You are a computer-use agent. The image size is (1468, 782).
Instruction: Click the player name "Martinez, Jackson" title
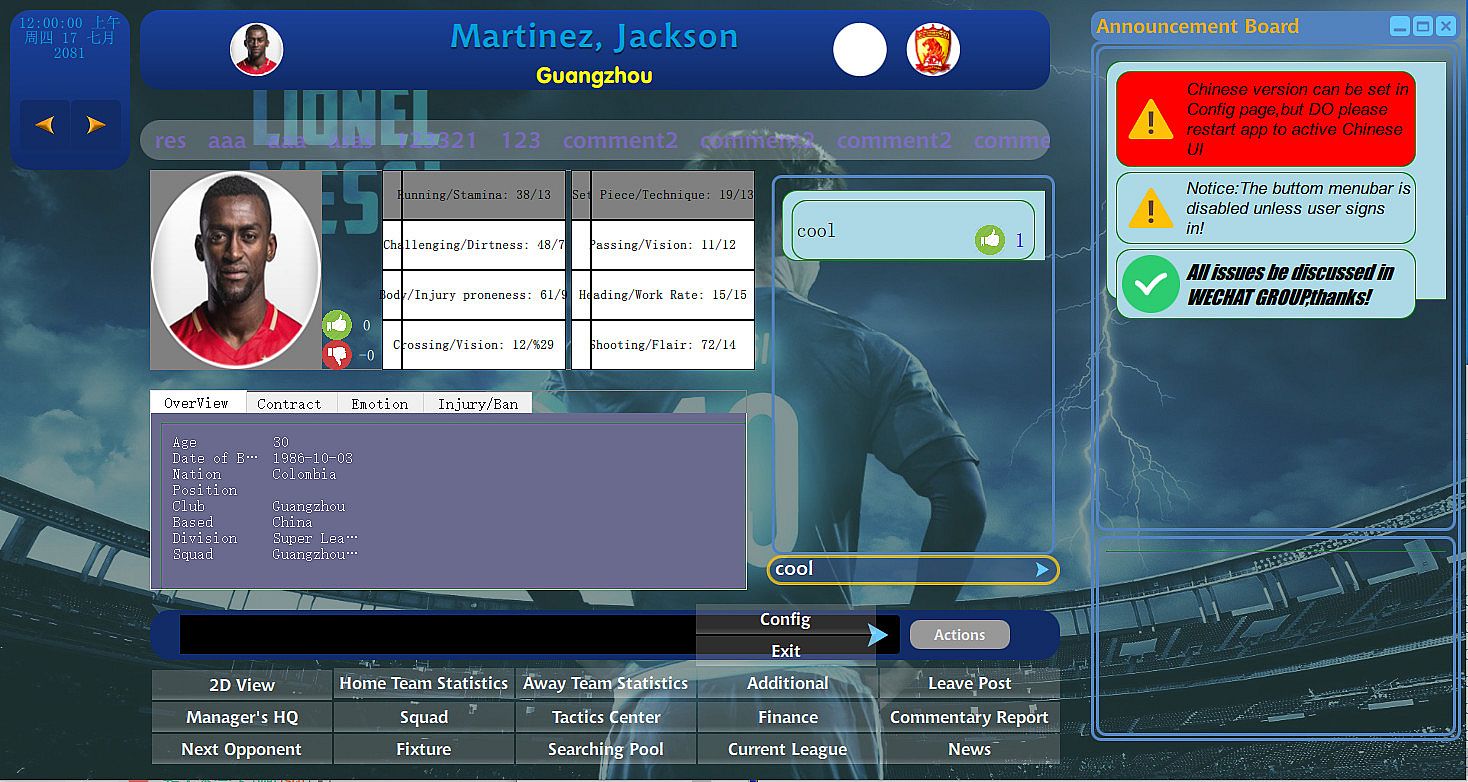point(594,37)
